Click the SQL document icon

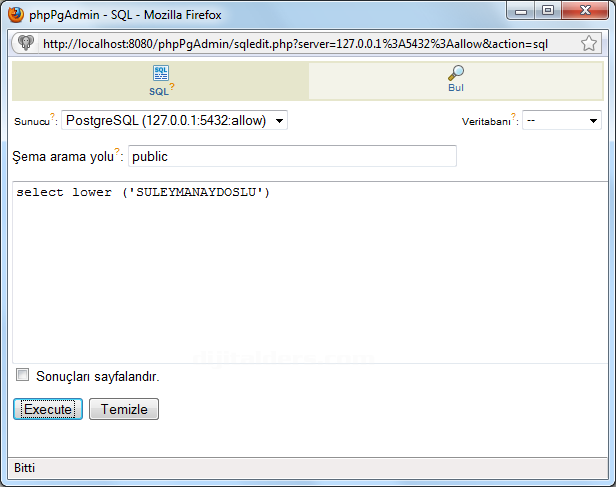[x=161, y=73]
